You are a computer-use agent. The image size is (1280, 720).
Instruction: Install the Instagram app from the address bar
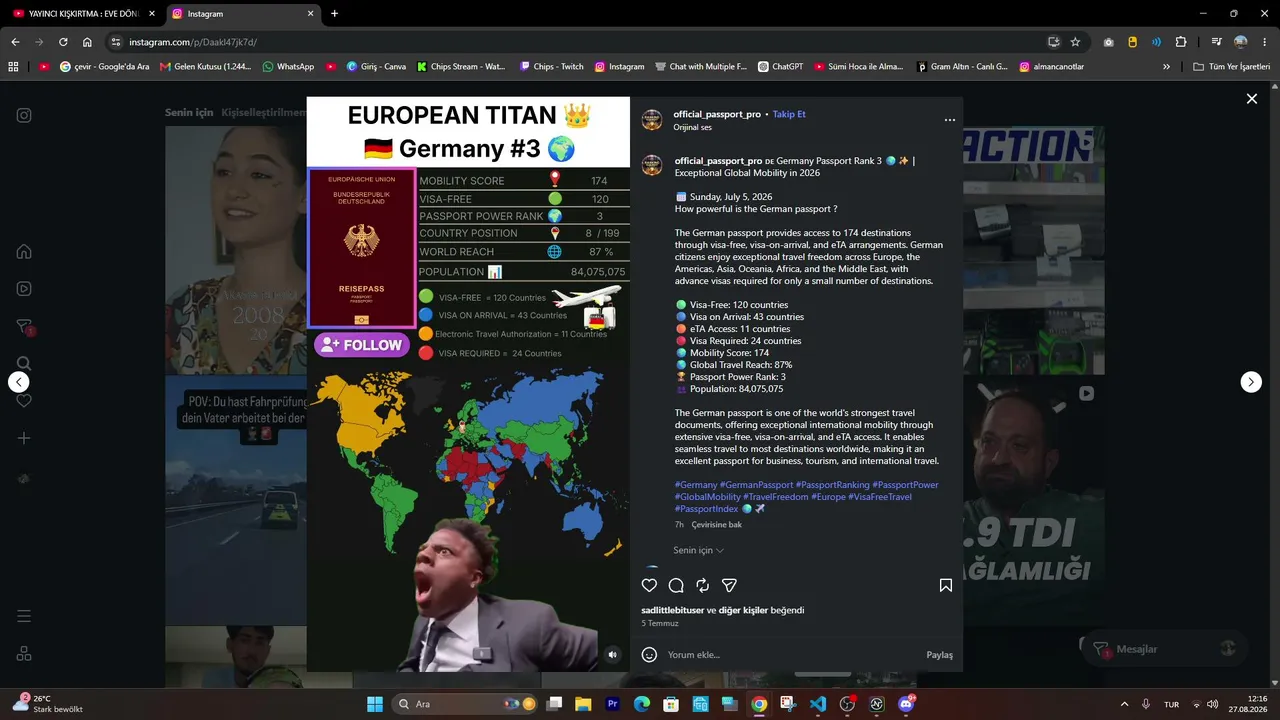[1053, 42]
